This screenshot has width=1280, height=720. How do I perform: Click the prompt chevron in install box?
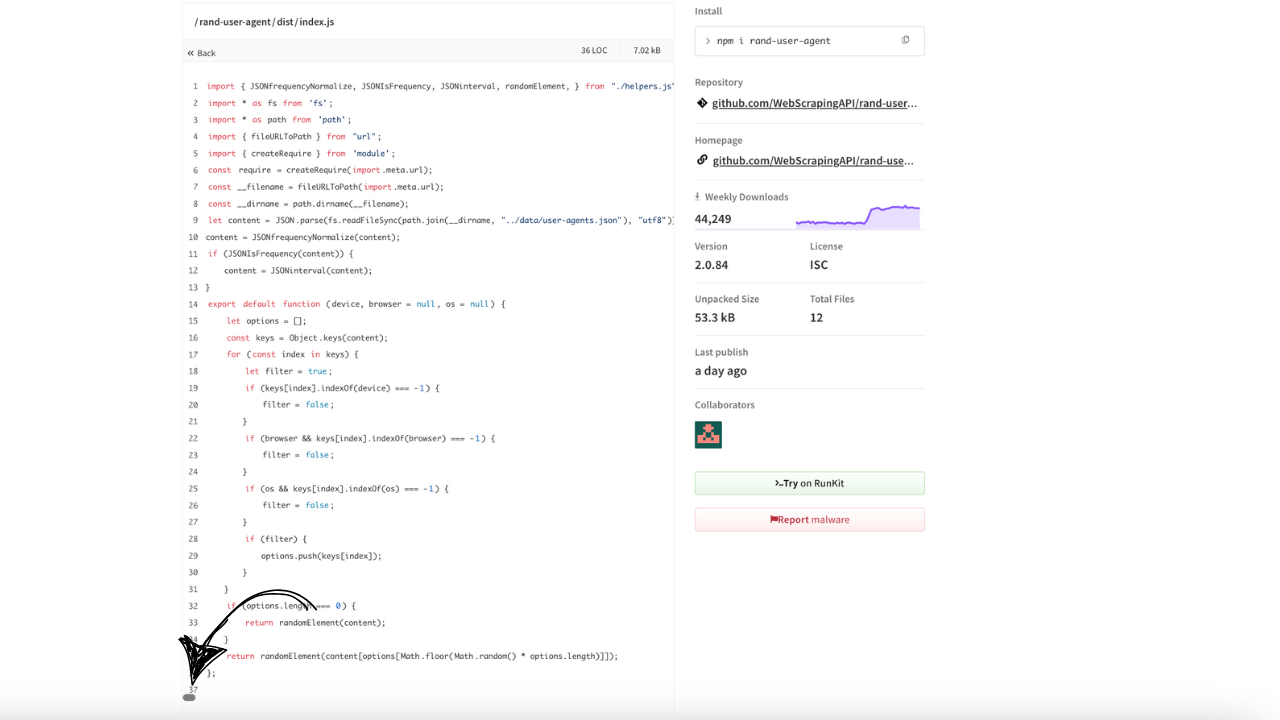click(708, 41)
